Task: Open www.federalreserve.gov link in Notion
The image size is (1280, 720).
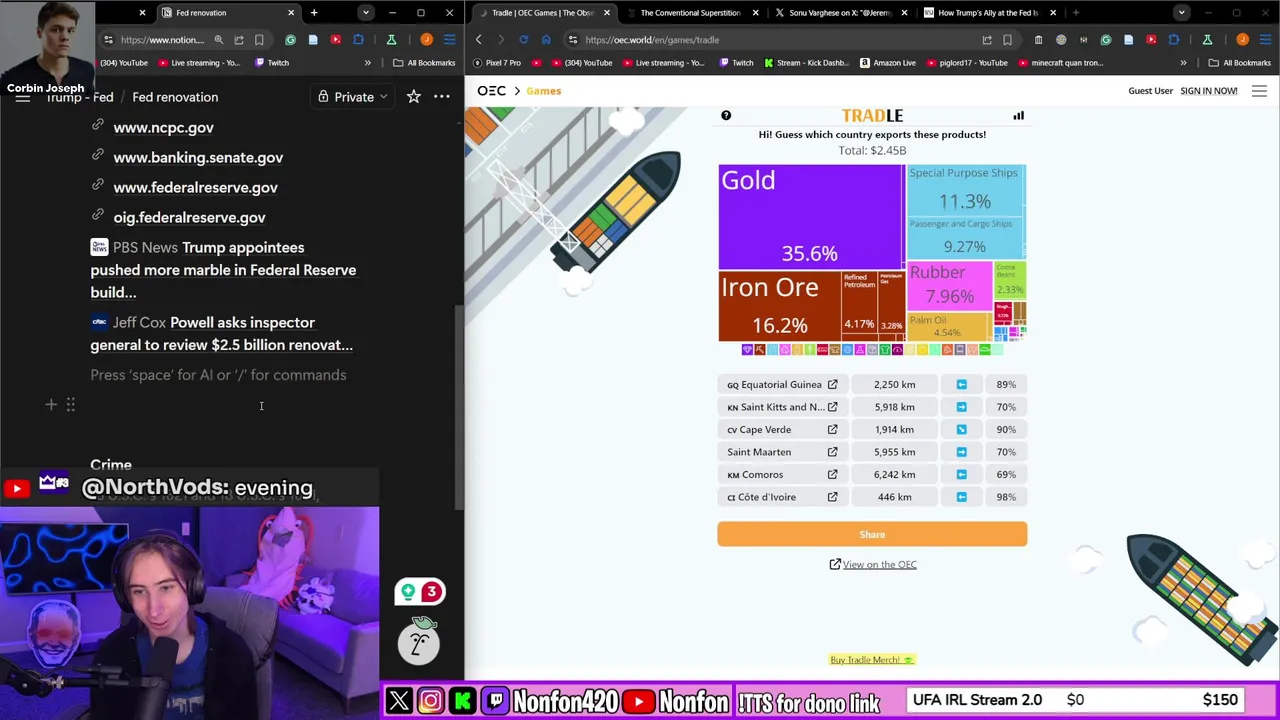Action: [x=195, y=188]
